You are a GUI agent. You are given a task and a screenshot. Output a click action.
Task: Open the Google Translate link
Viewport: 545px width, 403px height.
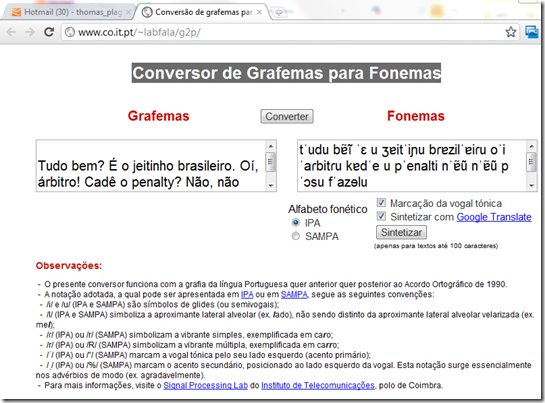[x=494, y=217]
